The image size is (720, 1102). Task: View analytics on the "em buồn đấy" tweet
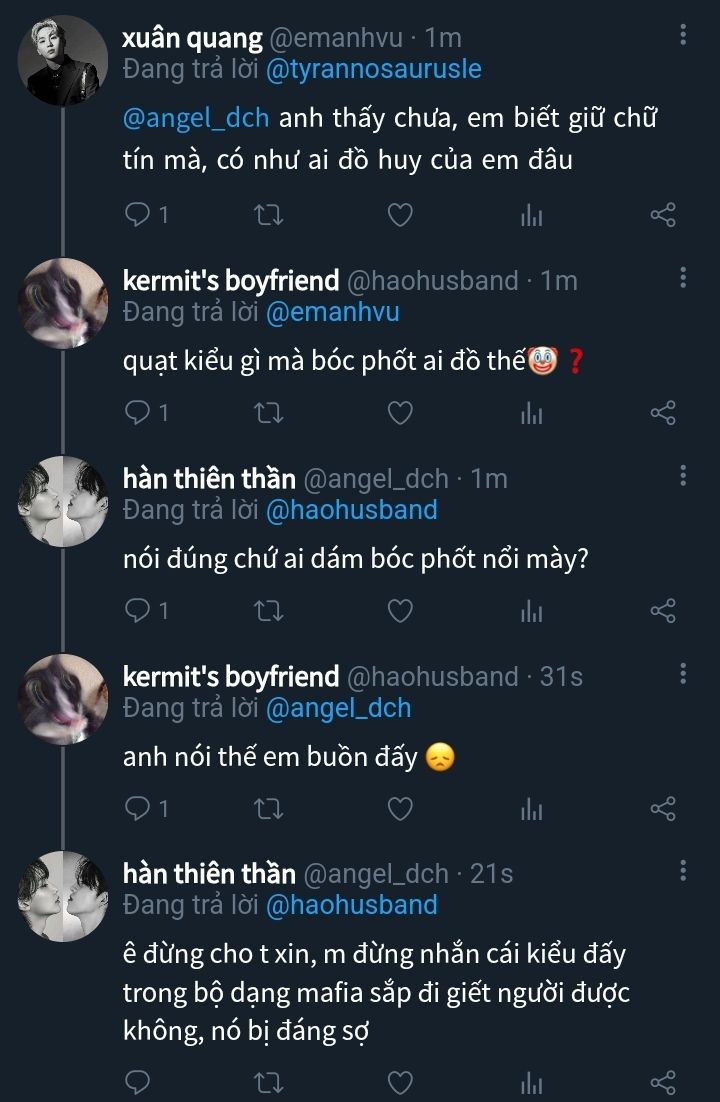pyautogui.click(x=531, y=809)
